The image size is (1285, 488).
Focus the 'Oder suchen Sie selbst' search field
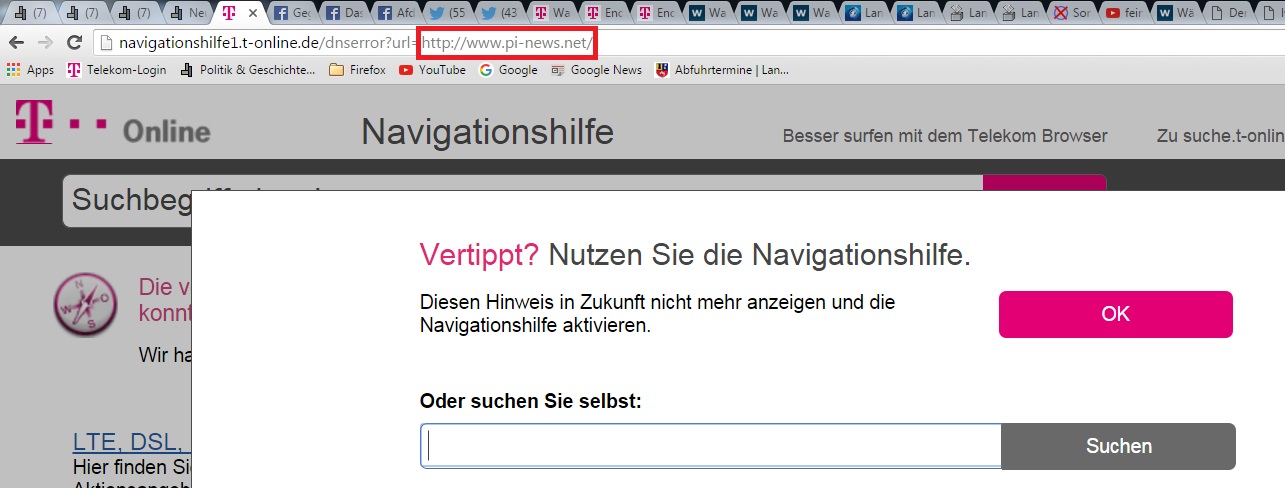click(711, 446)
